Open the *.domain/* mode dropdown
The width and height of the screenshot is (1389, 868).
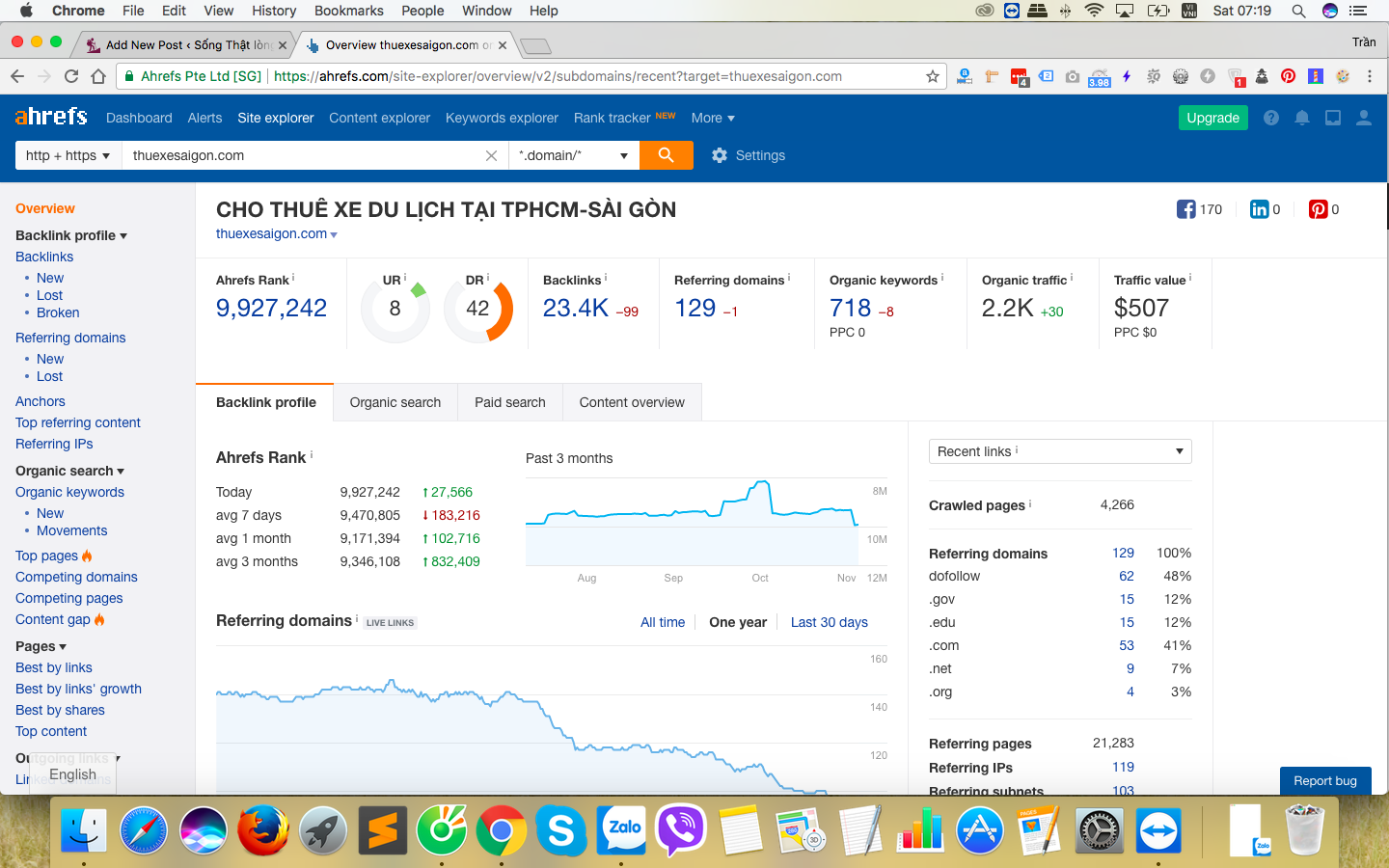pyautogui.click(x=574, y=155)
